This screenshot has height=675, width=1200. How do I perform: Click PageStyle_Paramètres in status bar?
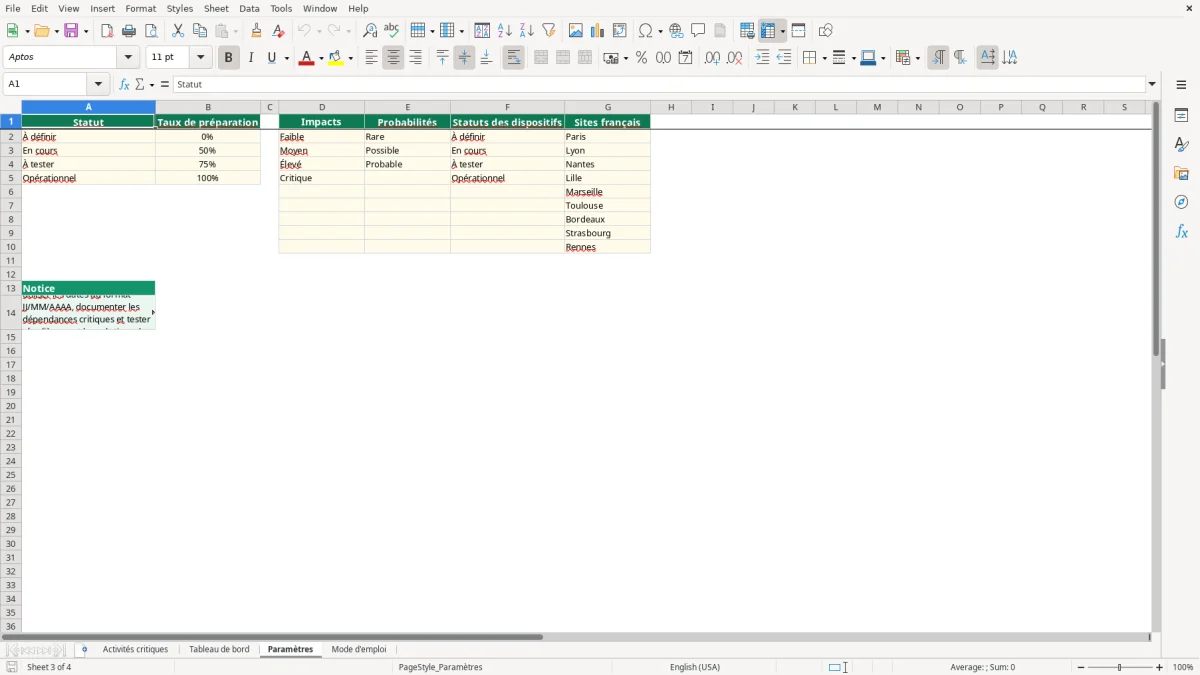pyautogui.click(x=440, y=667)
